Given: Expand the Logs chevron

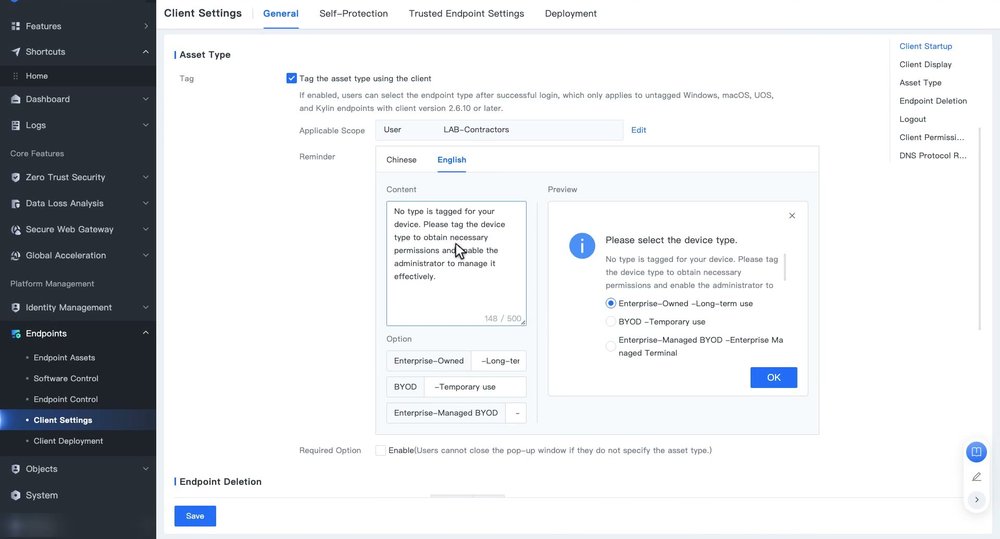Looking at the screenshot, I should pos(145,125).
